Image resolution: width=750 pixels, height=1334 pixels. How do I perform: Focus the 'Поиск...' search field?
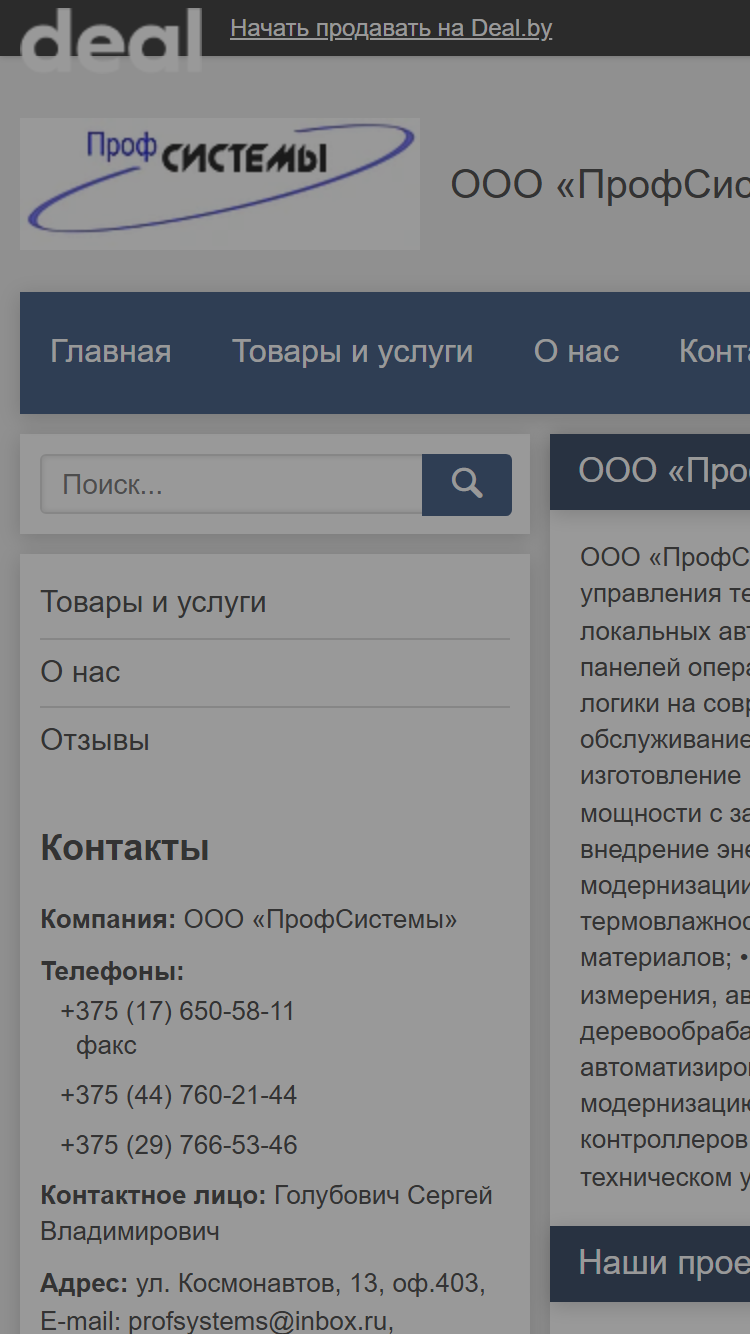tap(231, 485)
